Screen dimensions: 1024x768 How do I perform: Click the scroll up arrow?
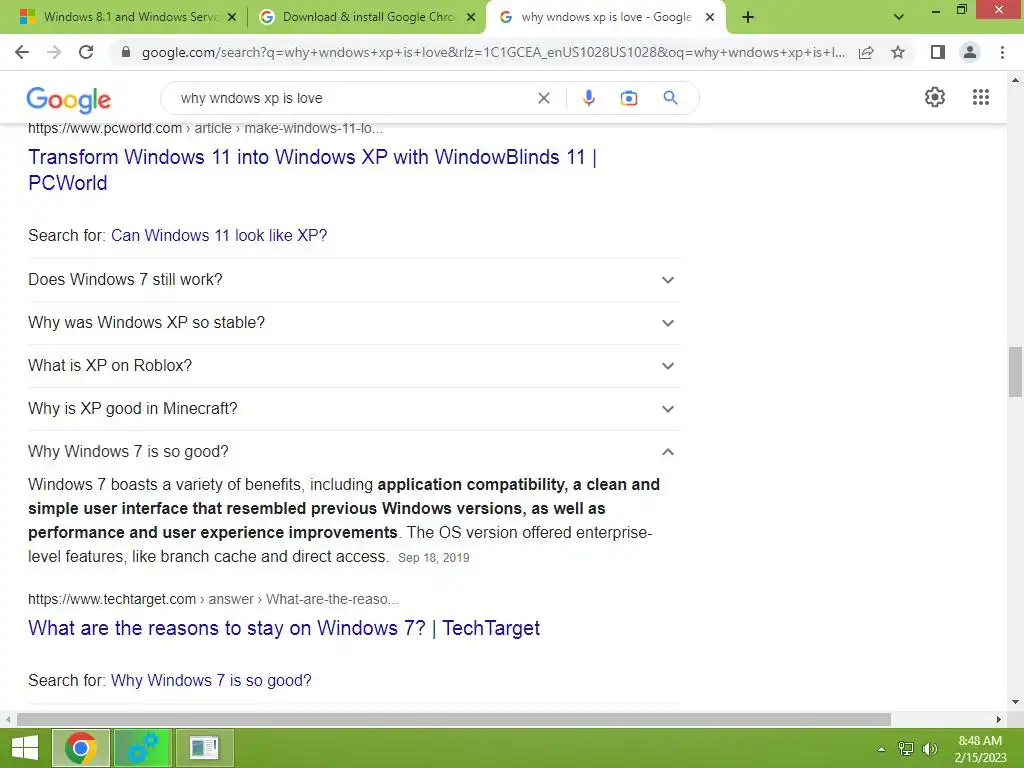point(1015,80)
